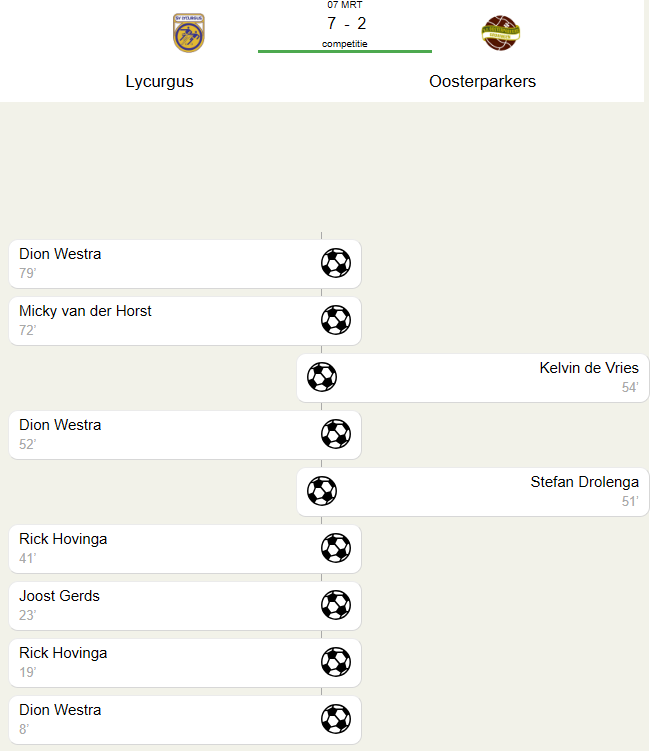Open the Oosterparkers team name link
Viewport: 655px width, 751px height.
click(x=482, y=82)
